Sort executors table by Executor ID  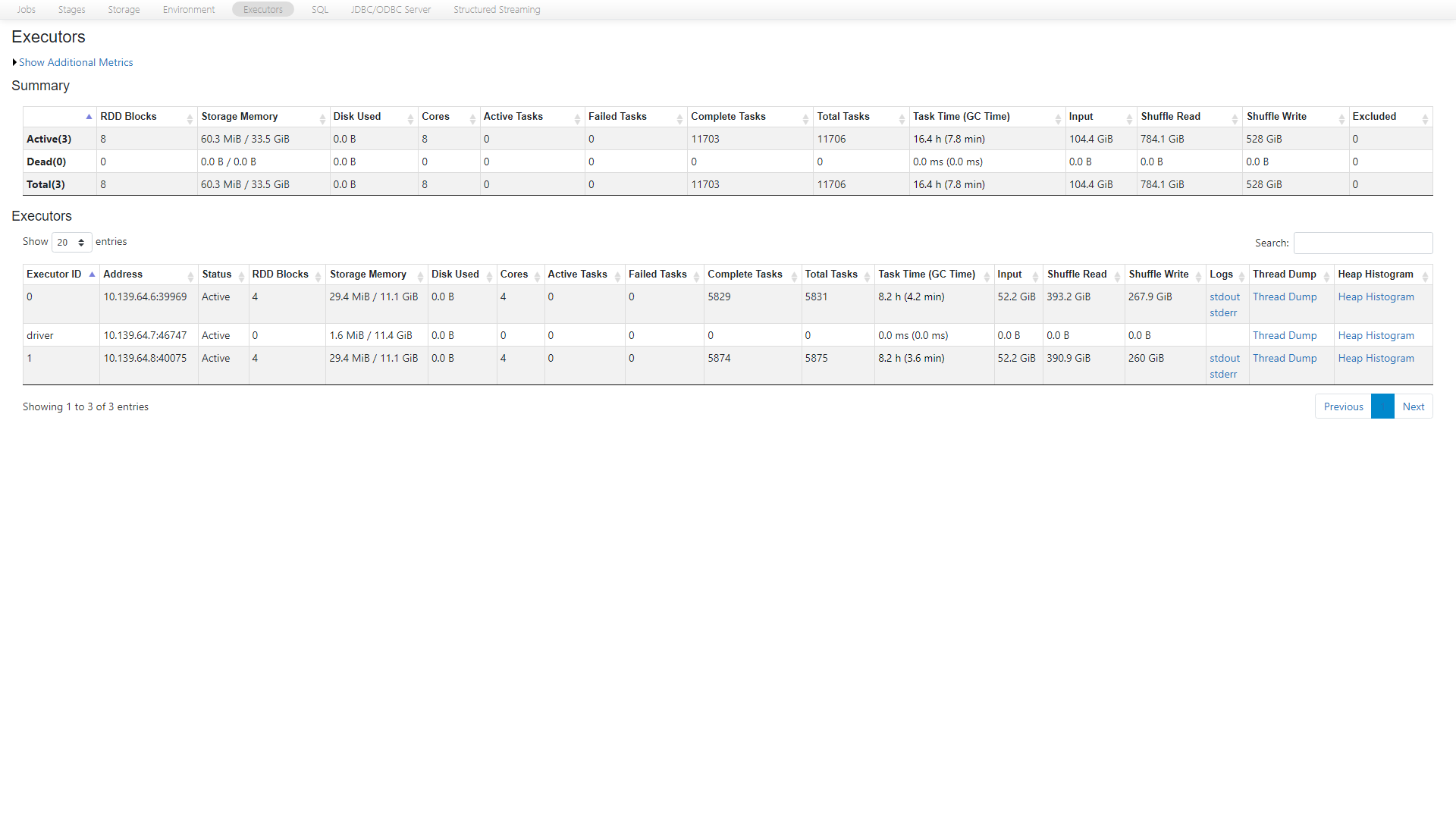click(x=54, y=274)
